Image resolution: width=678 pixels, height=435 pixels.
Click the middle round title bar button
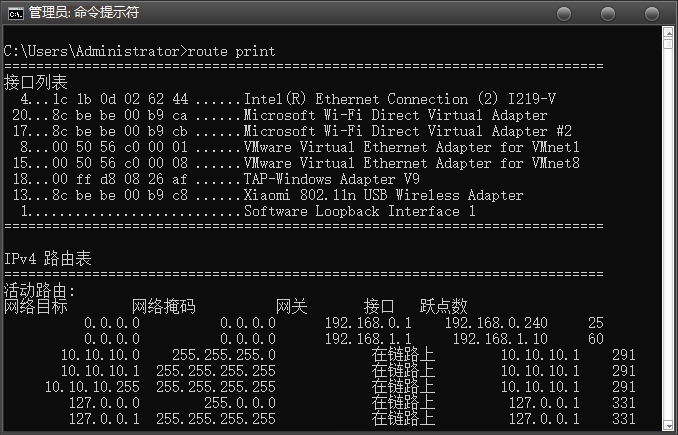click(608, 14)
